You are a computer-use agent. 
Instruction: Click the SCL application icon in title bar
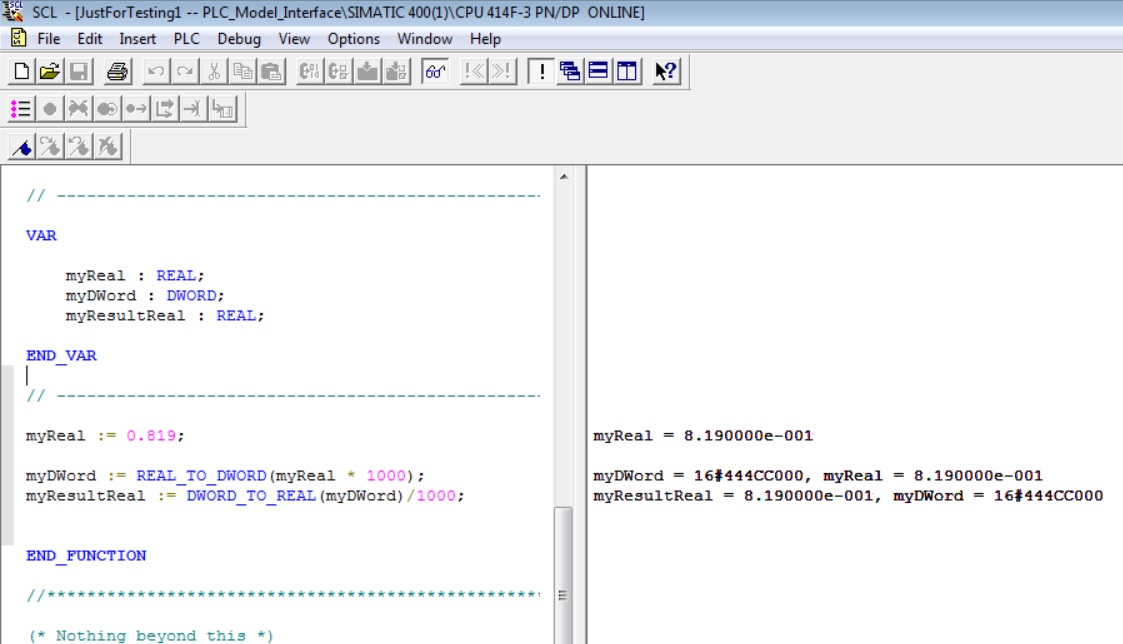(x=13, y=11)
